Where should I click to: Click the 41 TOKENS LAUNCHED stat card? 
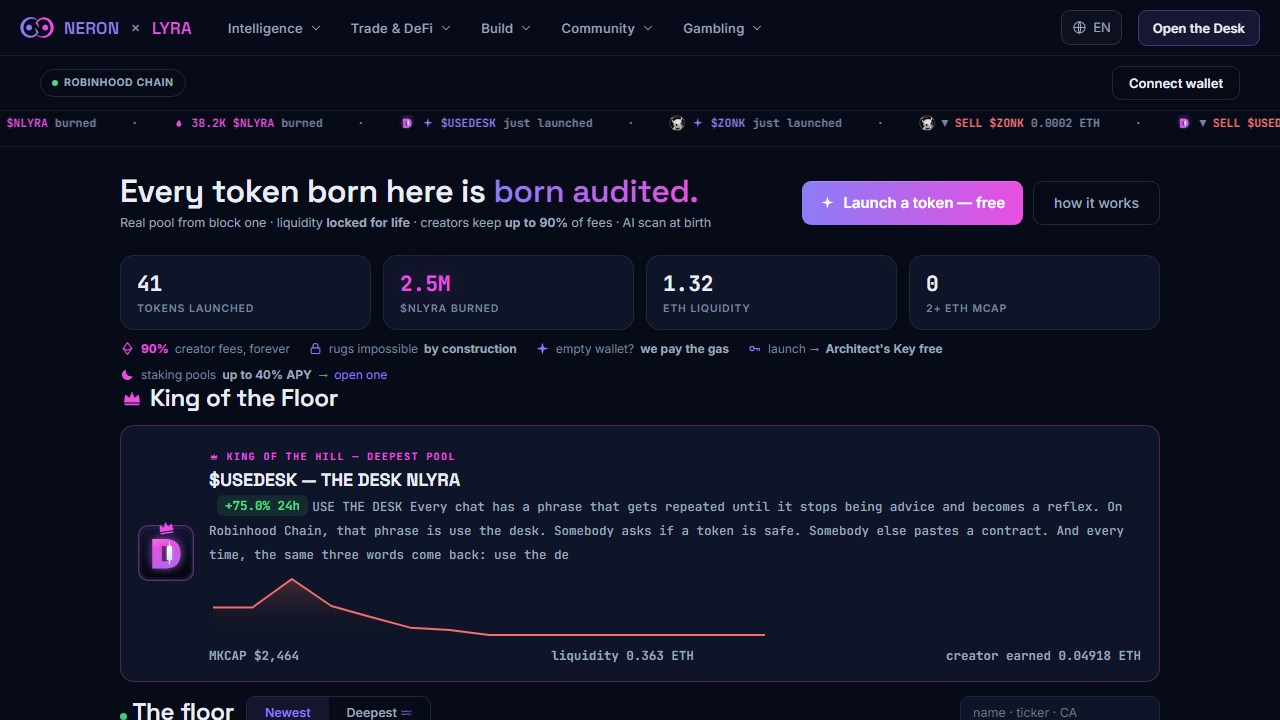(x=245, y=292)
